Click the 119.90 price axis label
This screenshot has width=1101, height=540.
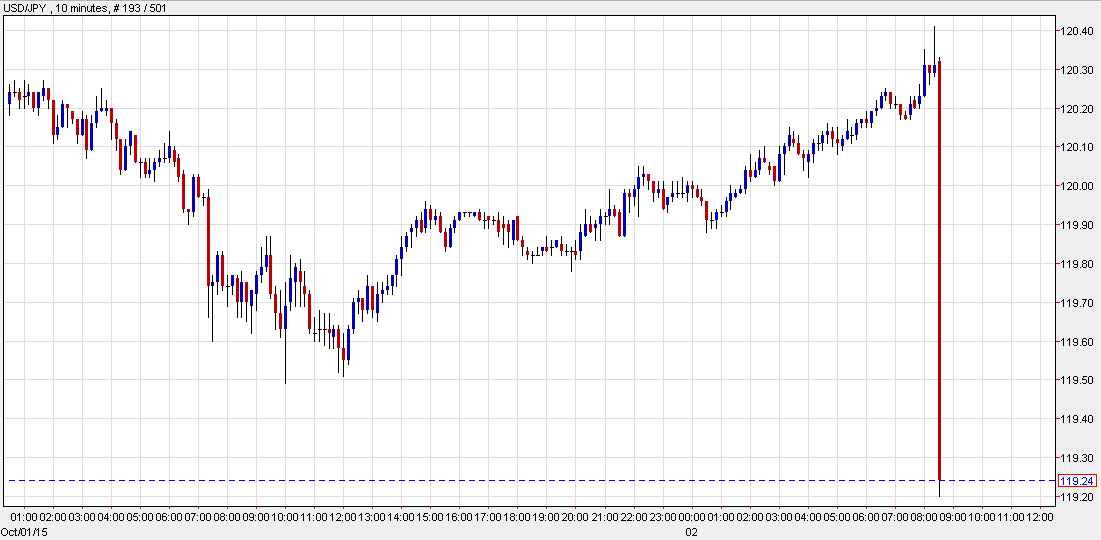point(1078,225)
